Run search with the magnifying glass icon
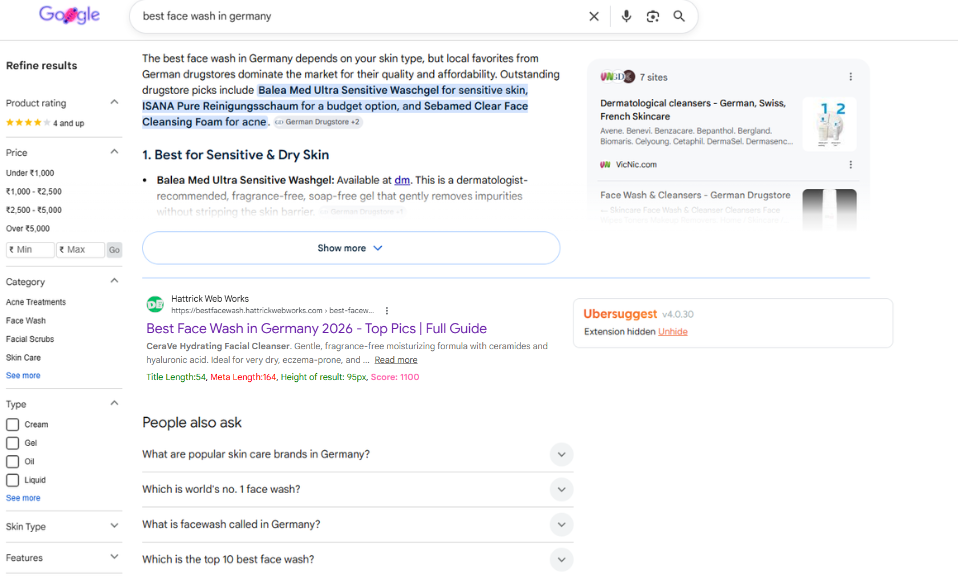 click(679, 16)
